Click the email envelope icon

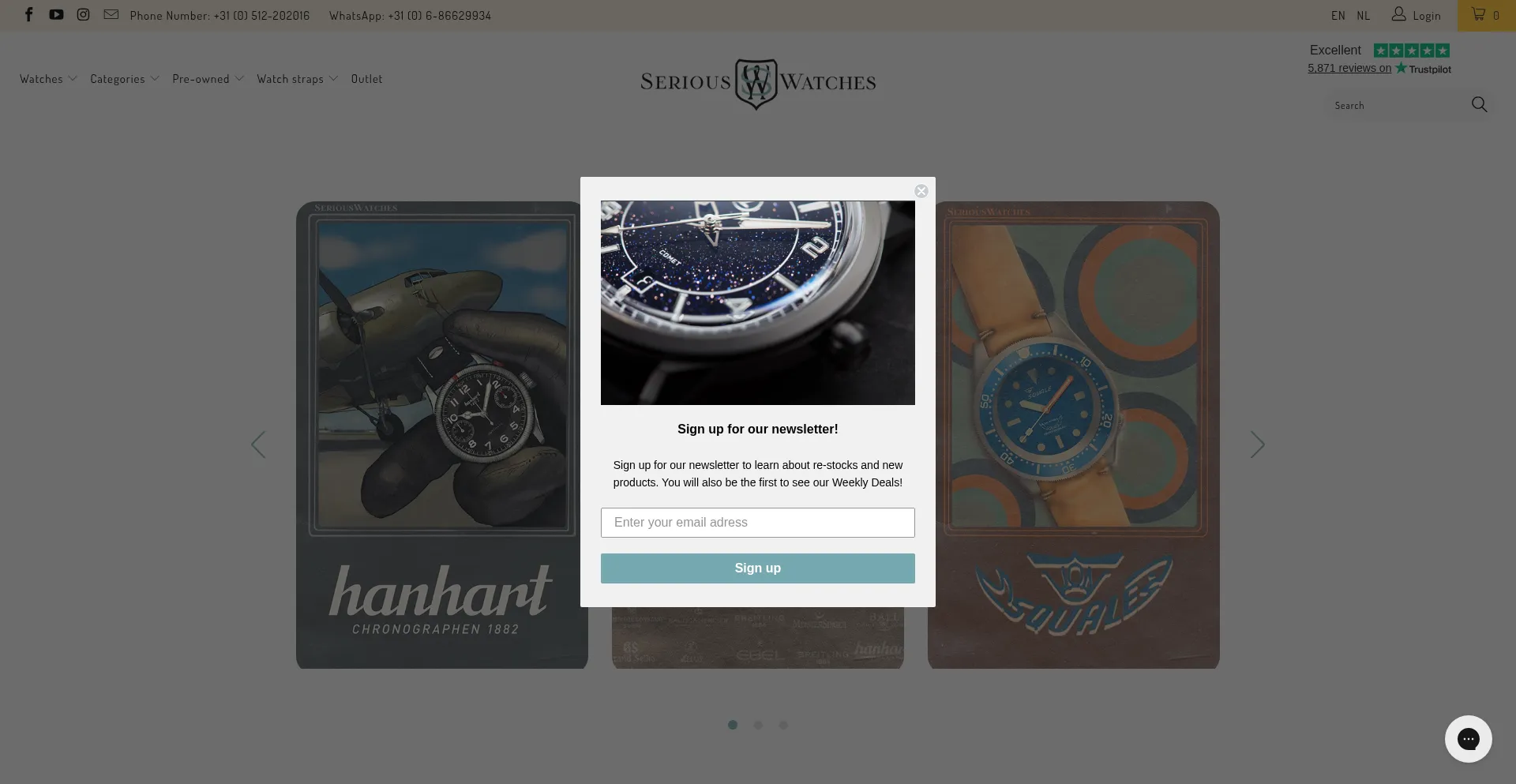[x=111, y=15]
